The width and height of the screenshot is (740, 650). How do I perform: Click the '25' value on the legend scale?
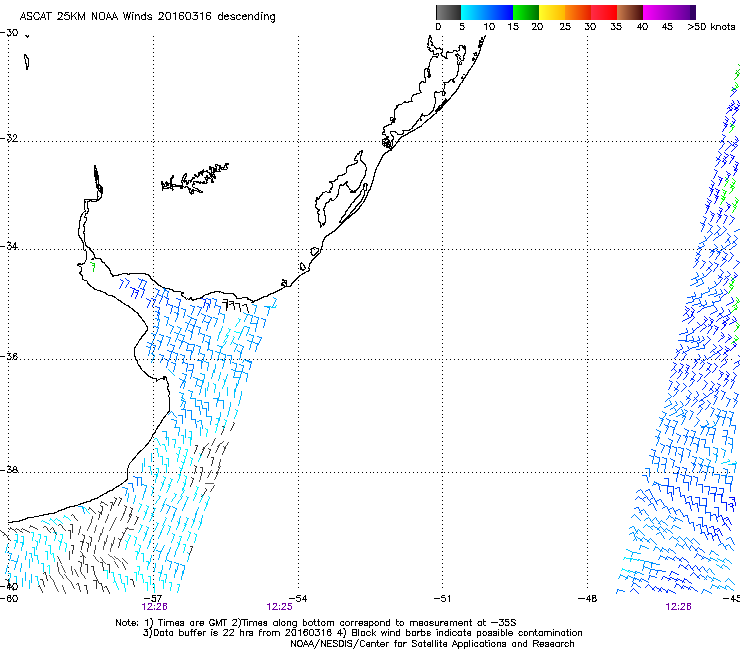click(x=565, y=27)
